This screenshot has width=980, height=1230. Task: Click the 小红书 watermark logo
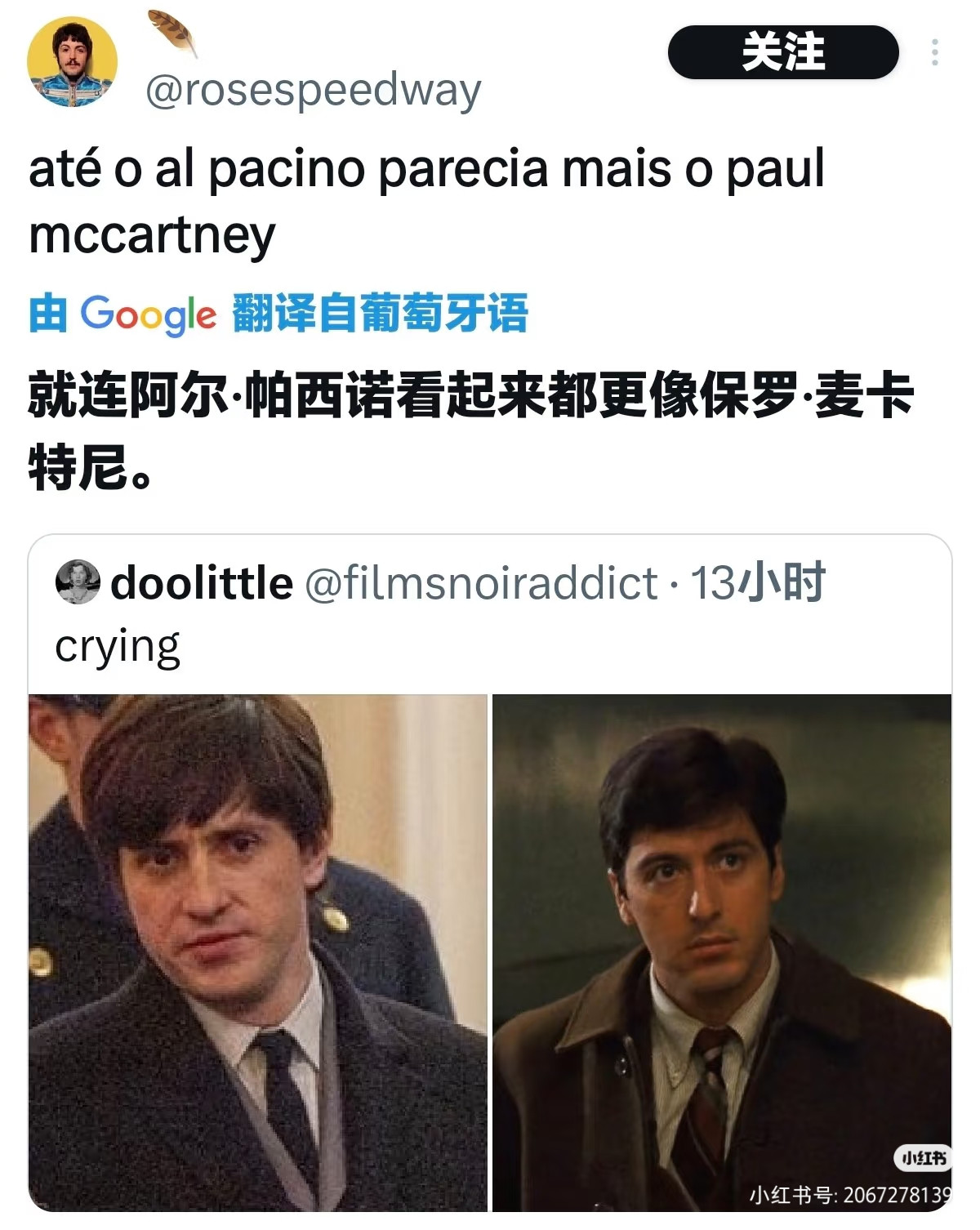(924, 1157)
